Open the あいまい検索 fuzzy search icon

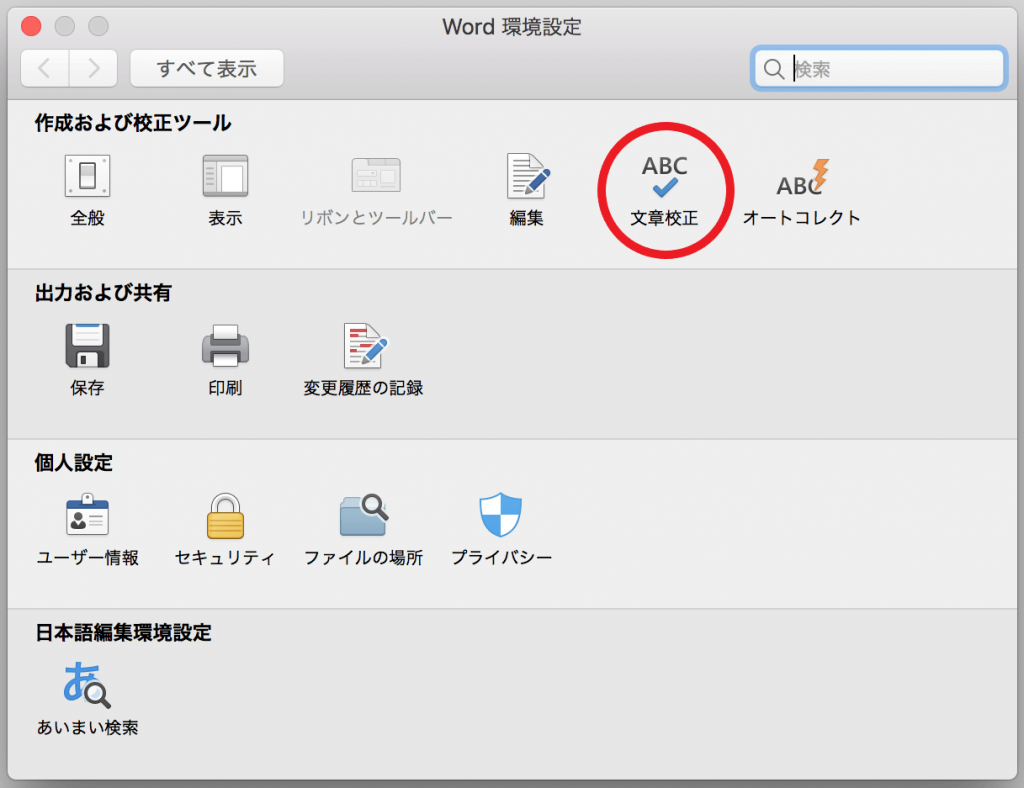(87, 685)
